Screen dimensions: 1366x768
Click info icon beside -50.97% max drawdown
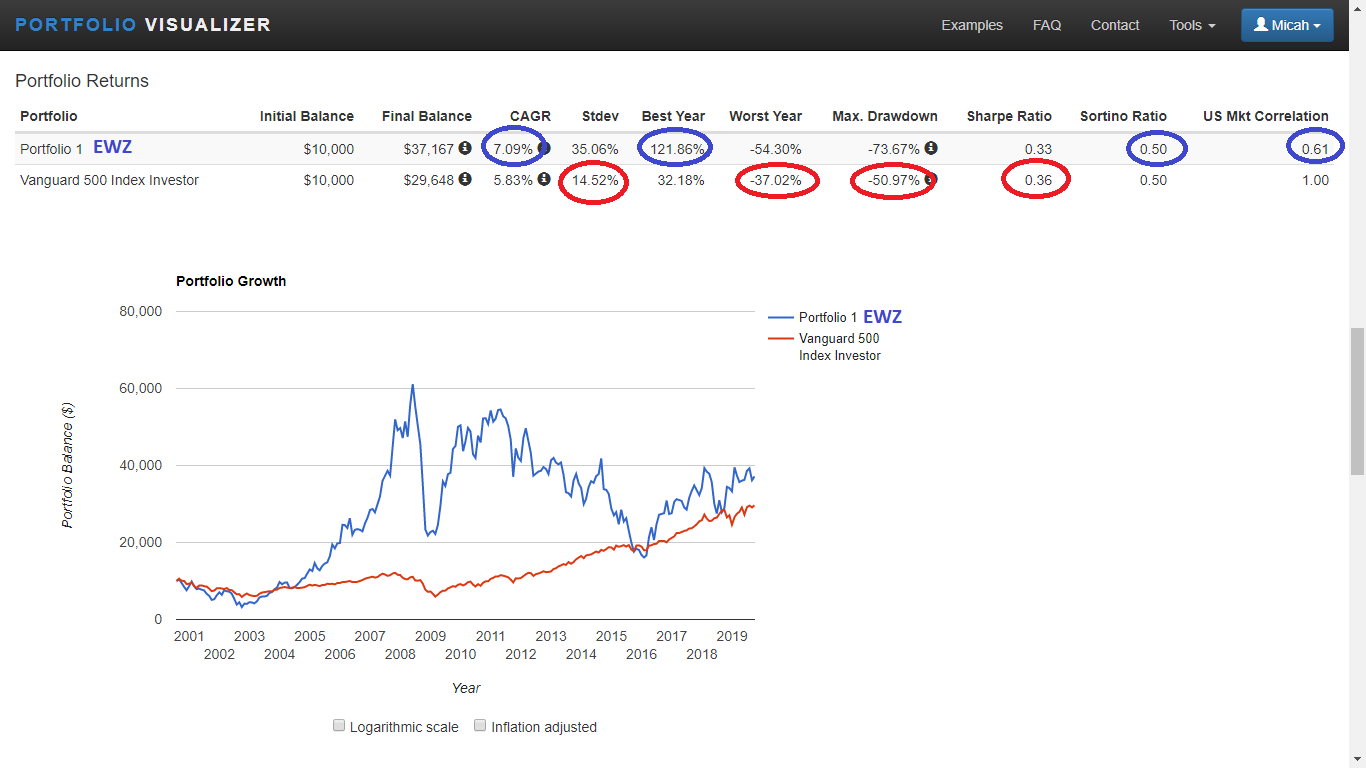click(x=929, y=180)
